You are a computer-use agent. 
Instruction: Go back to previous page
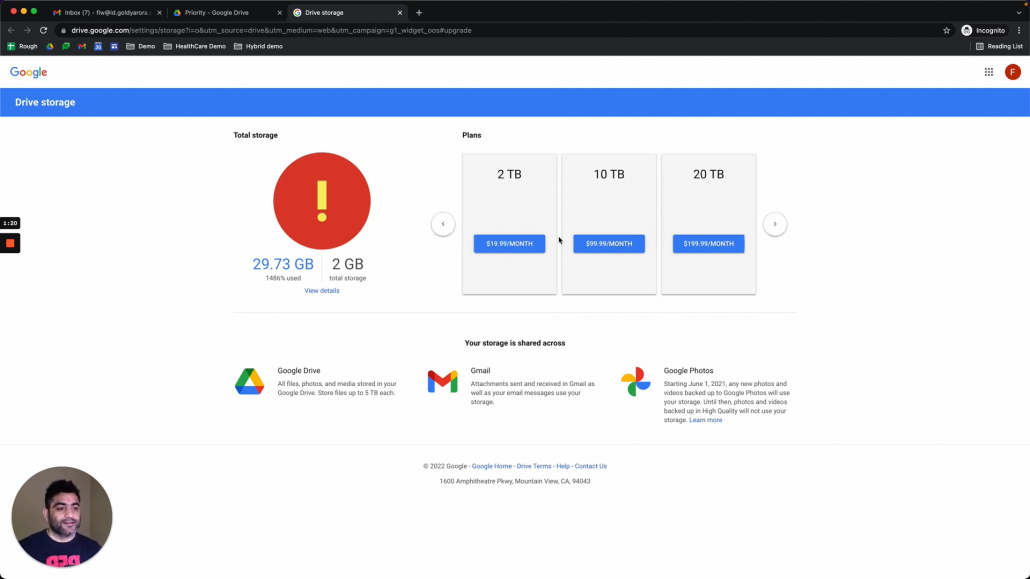pos(11,30)
